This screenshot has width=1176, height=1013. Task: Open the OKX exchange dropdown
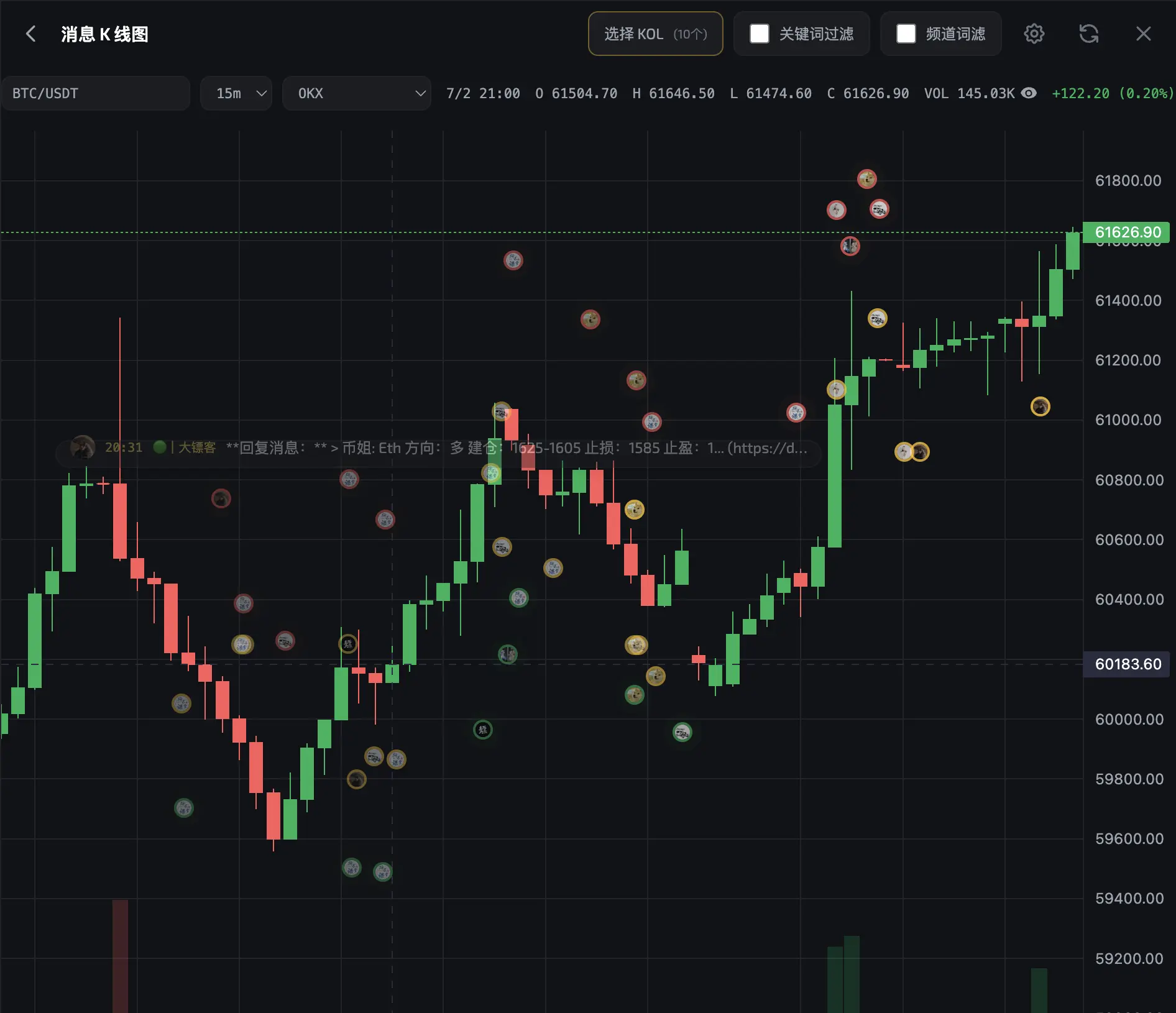pos(357,93)
